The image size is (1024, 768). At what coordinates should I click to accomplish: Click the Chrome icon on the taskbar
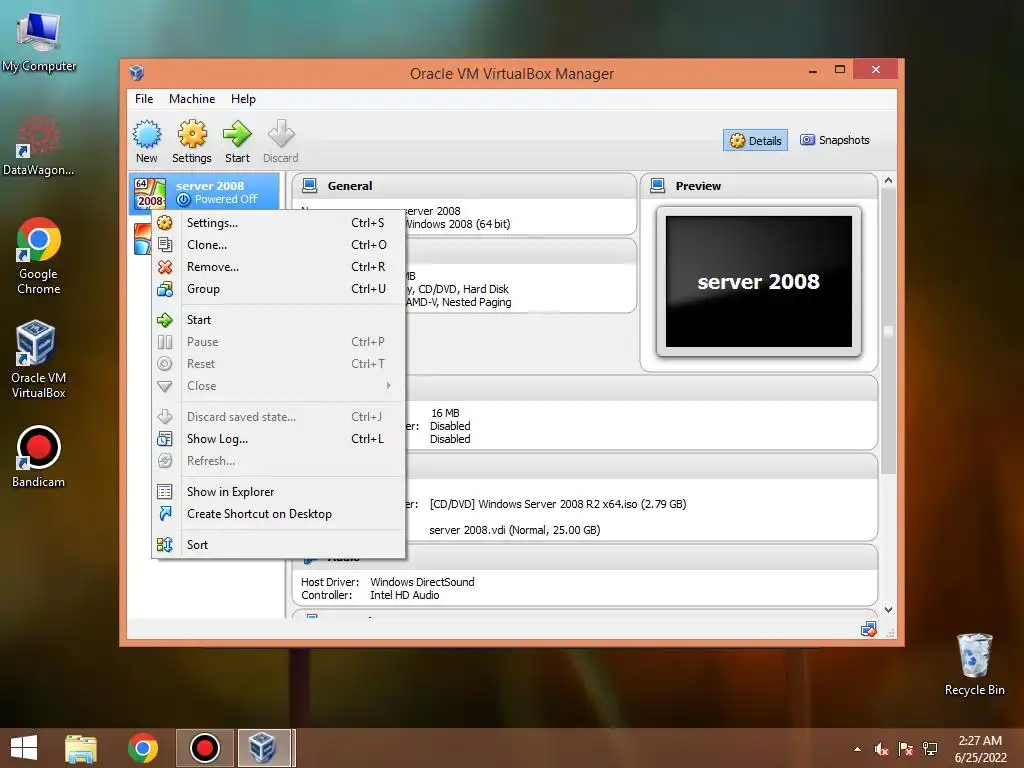142,748
